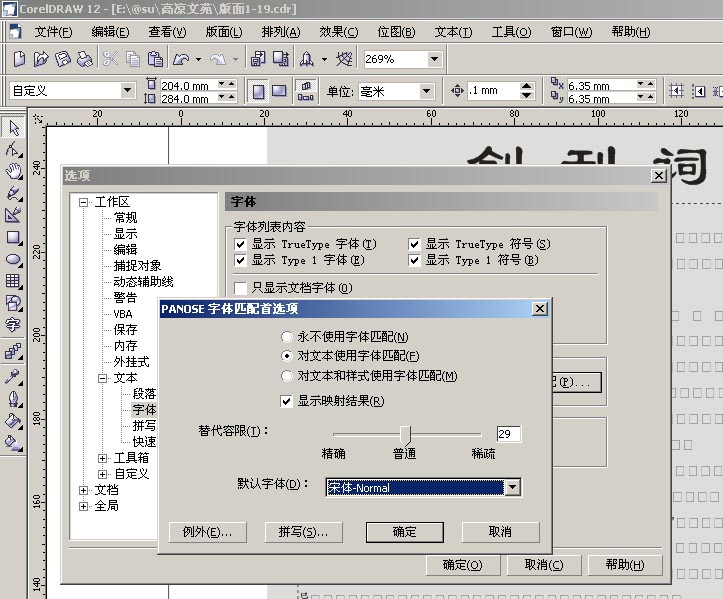723x599 pixels.
Task: Open the 单位 毫米 units dropdown
Action: pyautogui.click(x=427, y=91)
